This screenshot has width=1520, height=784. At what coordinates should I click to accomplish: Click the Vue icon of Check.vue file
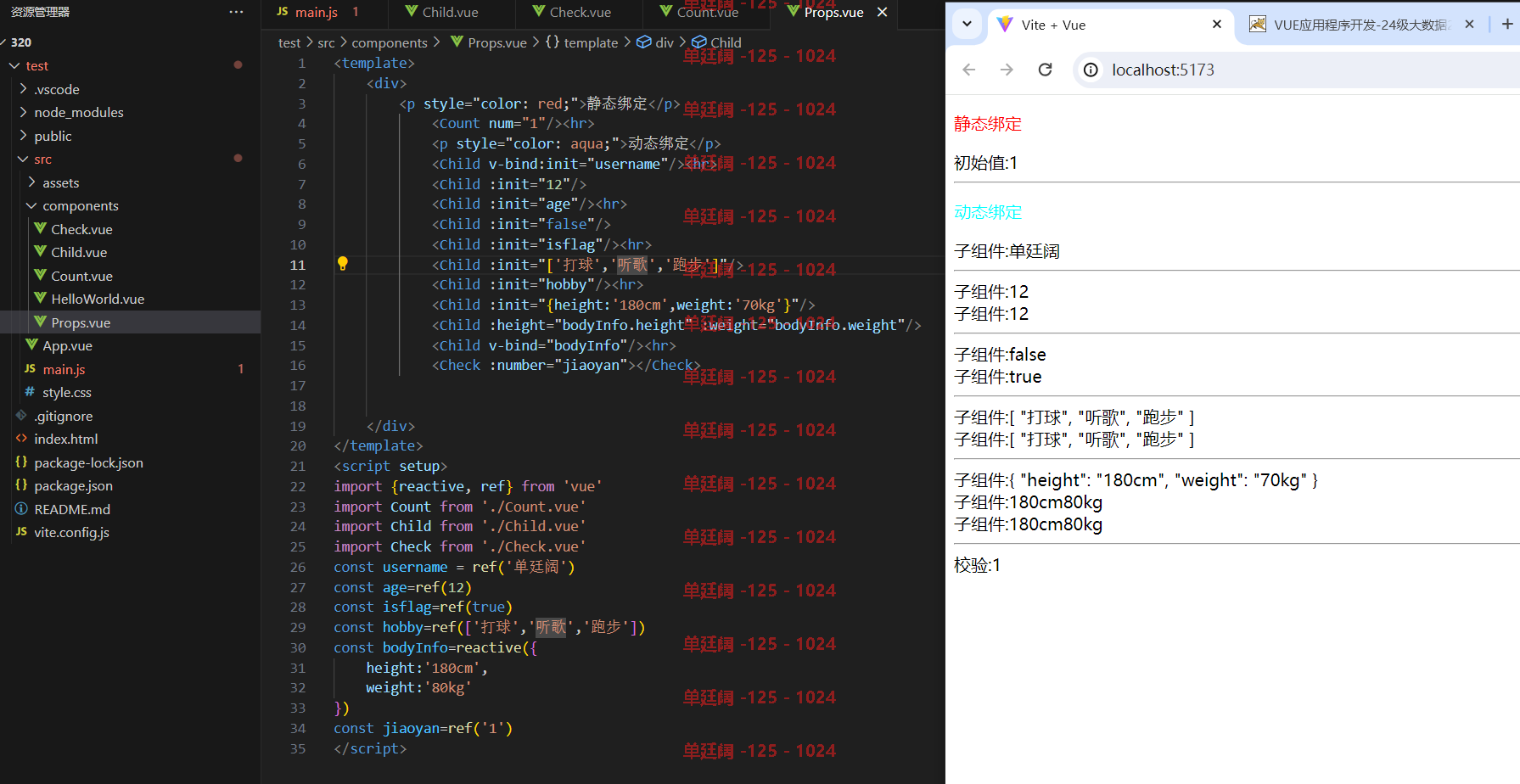point(40,228)
